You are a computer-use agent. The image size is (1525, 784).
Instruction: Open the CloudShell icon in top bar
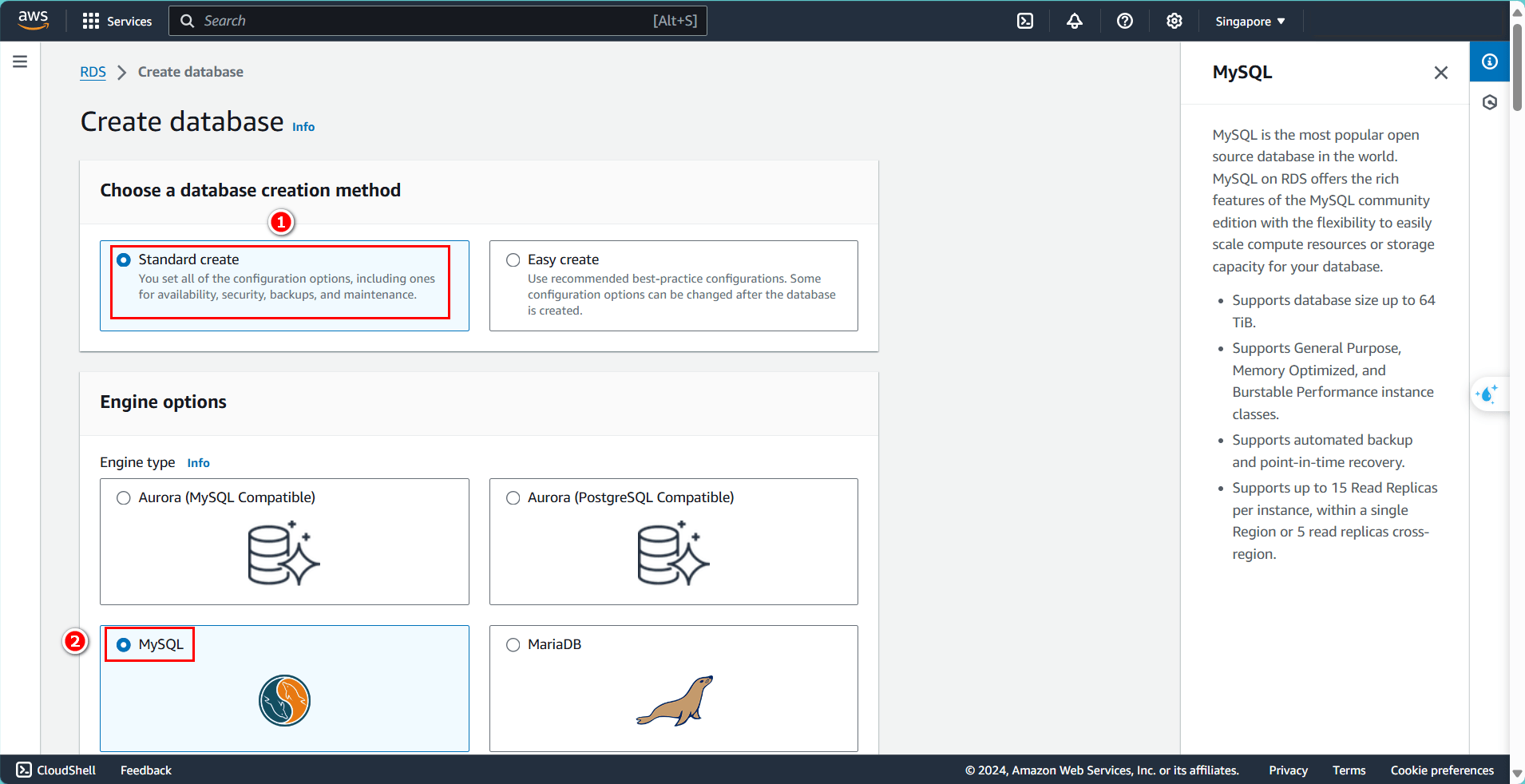(1025, 22)
